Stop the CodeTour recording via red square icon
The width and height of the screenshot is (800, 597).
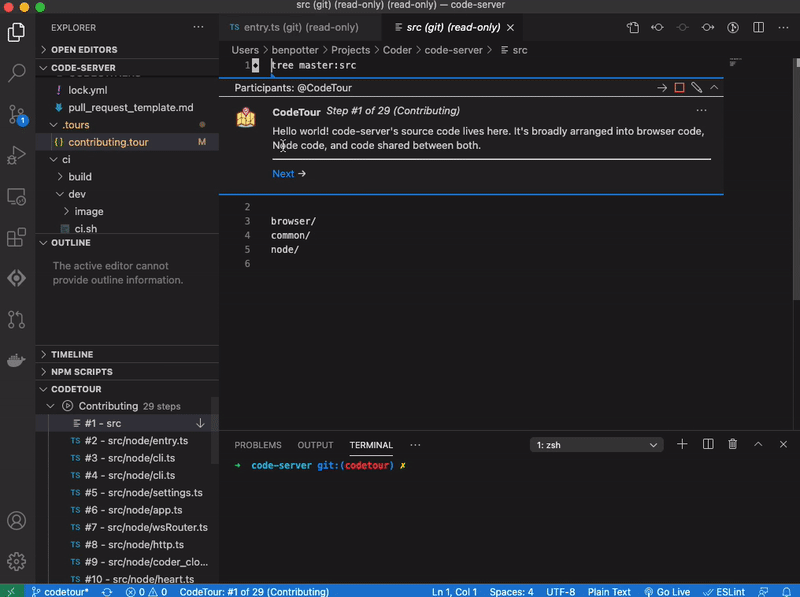[680, 87]
